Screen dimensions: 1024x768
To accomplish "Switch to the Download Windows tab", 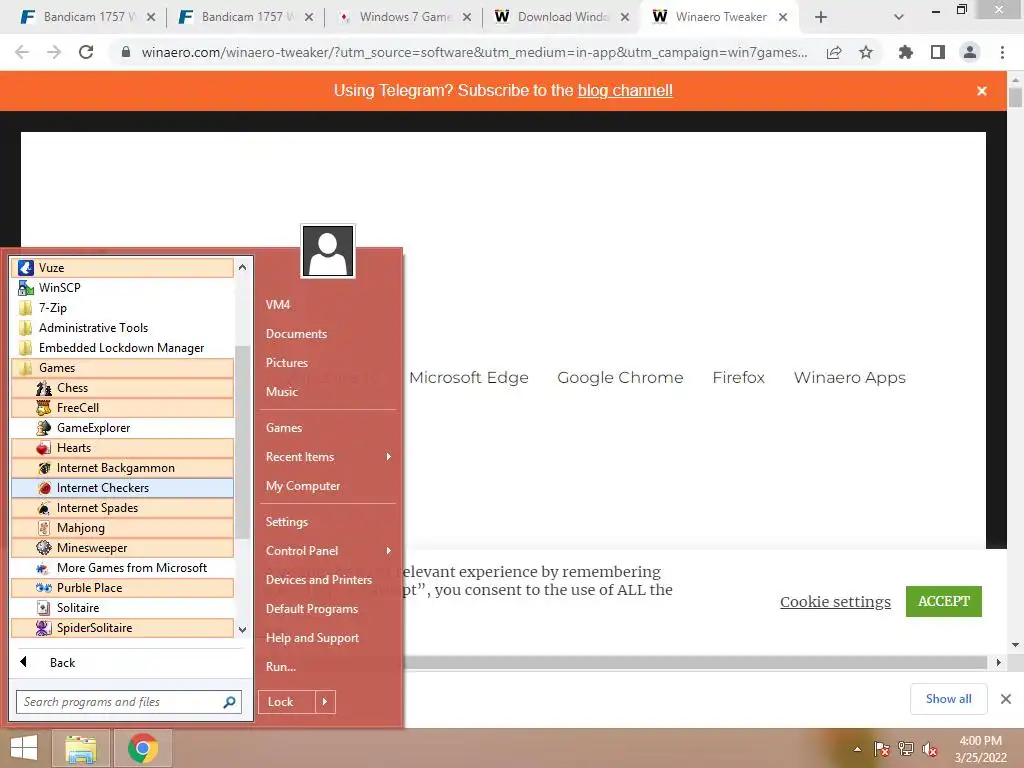I will pos(563,17).
